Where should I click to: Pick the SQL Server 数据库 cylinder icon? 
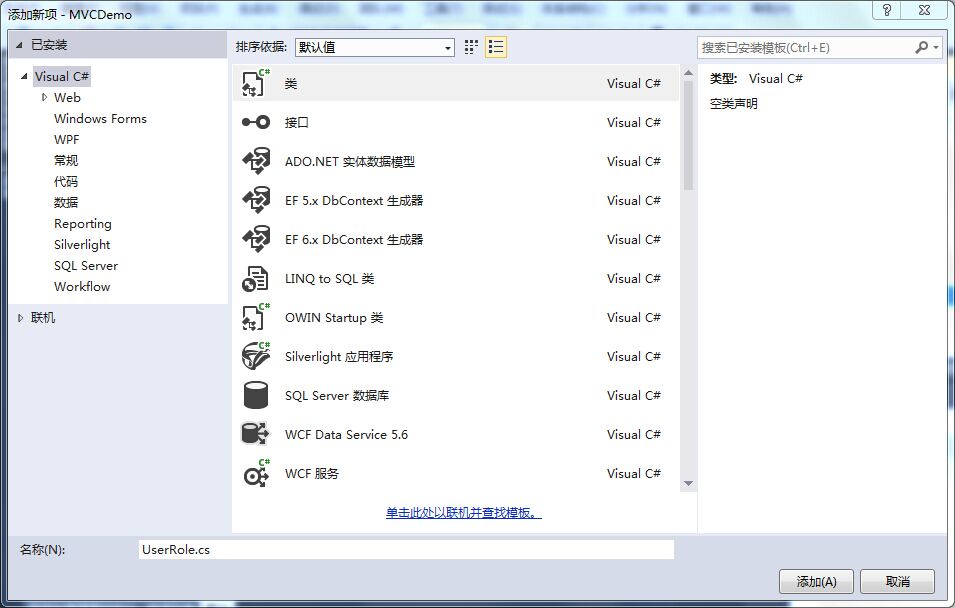point(256,395)
